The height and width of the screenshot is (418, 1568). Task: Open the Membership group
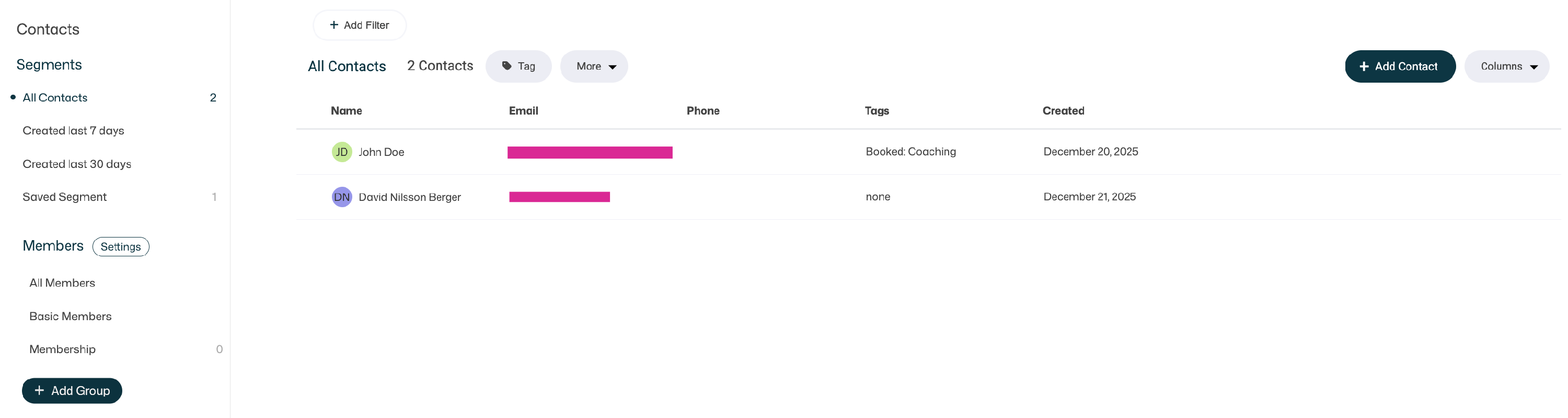click(x=62, y=349)
